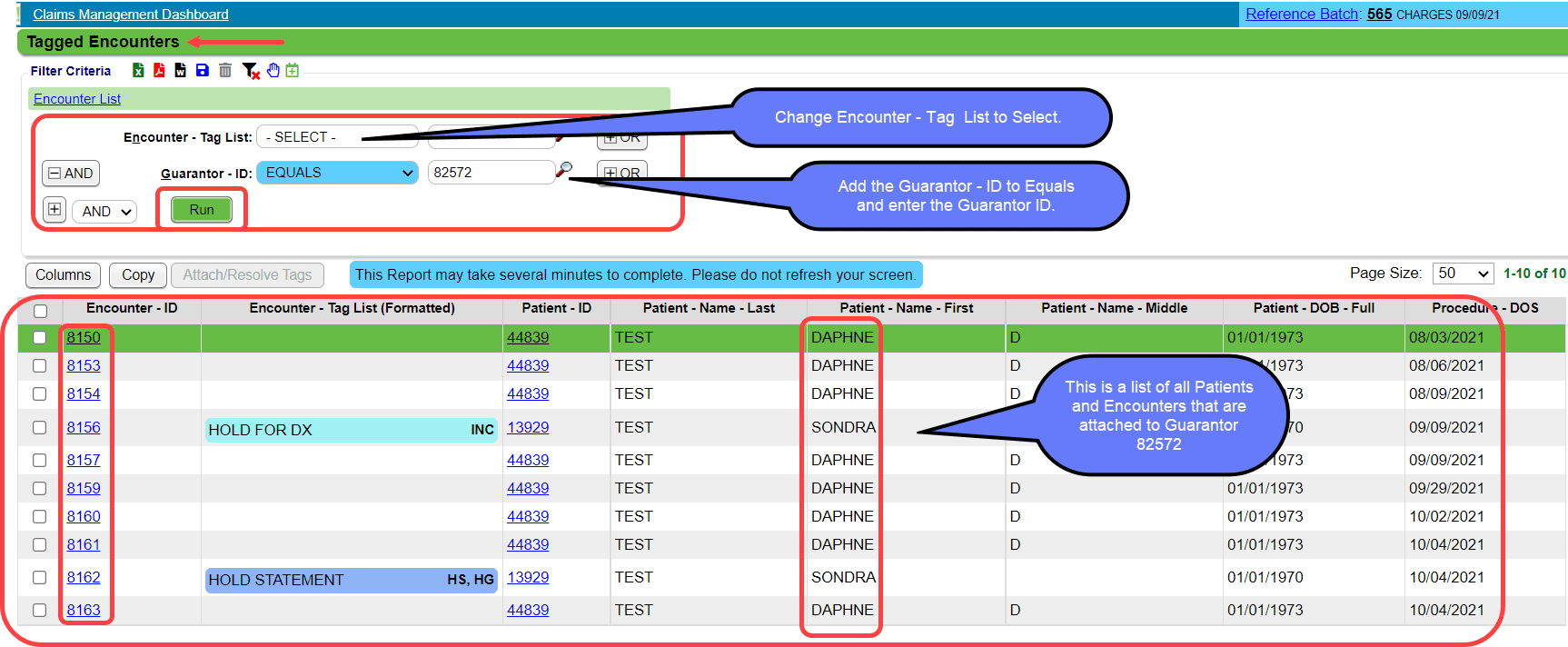The width and height of the screenshot is (1568, 647).
Task: Check the row for encounter 8156
Action: pyautogui.click(x=39, y=427)
